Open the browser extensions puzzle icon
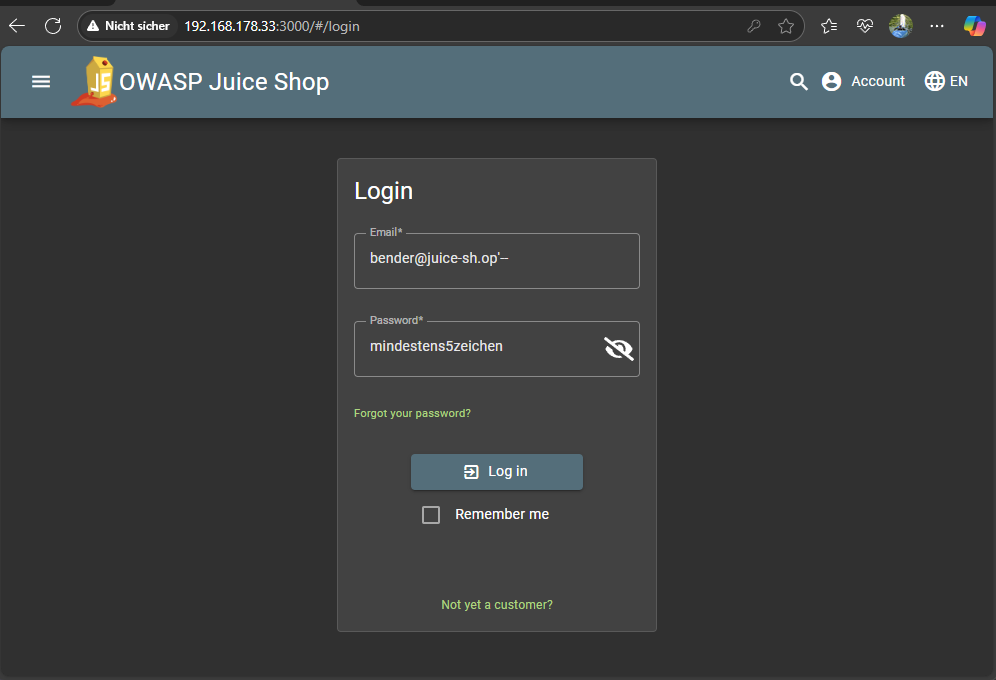Viewport: 996px width, 680px height. (x=828, y=25)
